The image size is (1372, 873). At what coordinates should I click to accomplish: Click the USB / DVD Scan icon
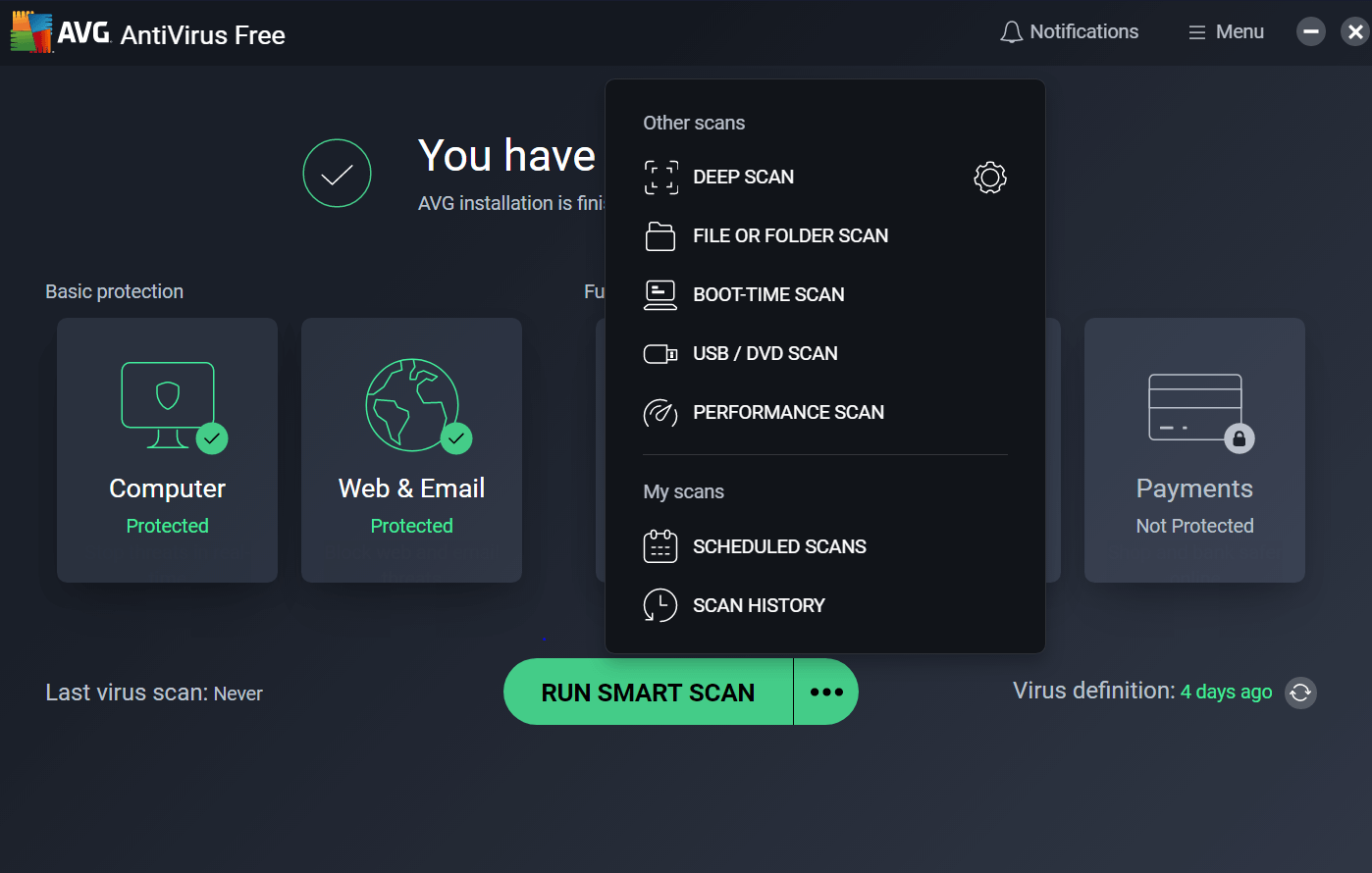[x=661, y=353]
